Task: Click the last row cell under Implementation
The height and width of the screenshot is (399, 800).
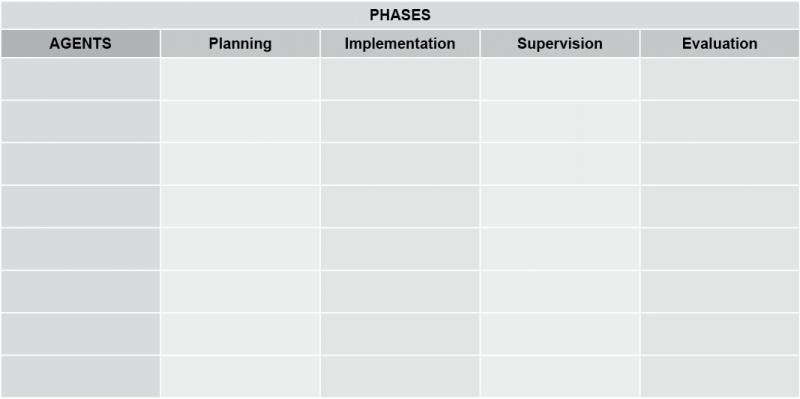Action: click(400, 377)
